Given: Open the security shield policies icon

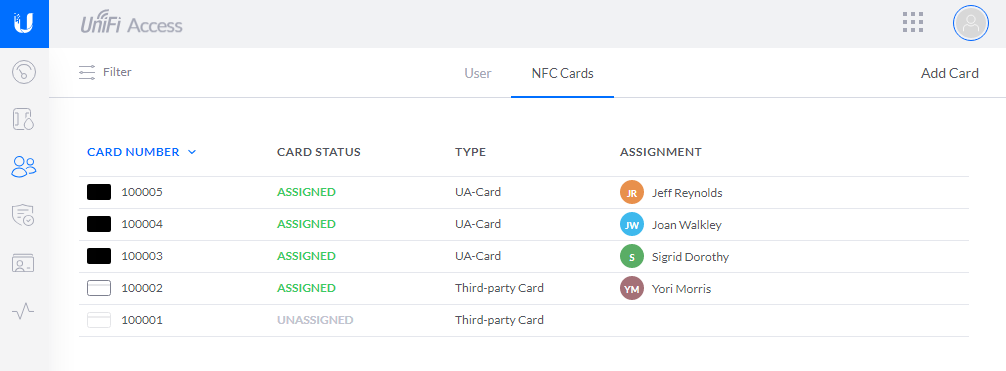Looking at the screenshot, I should [x=24, y=215].
